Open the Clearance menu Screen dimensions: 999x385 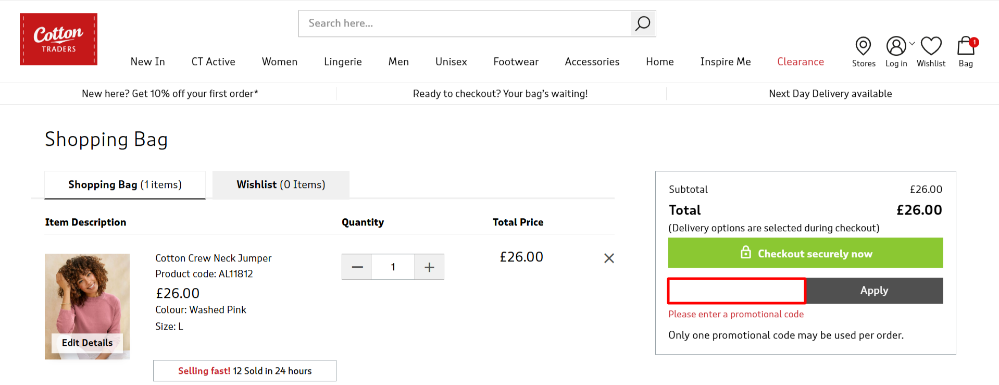tap(800, 62)
